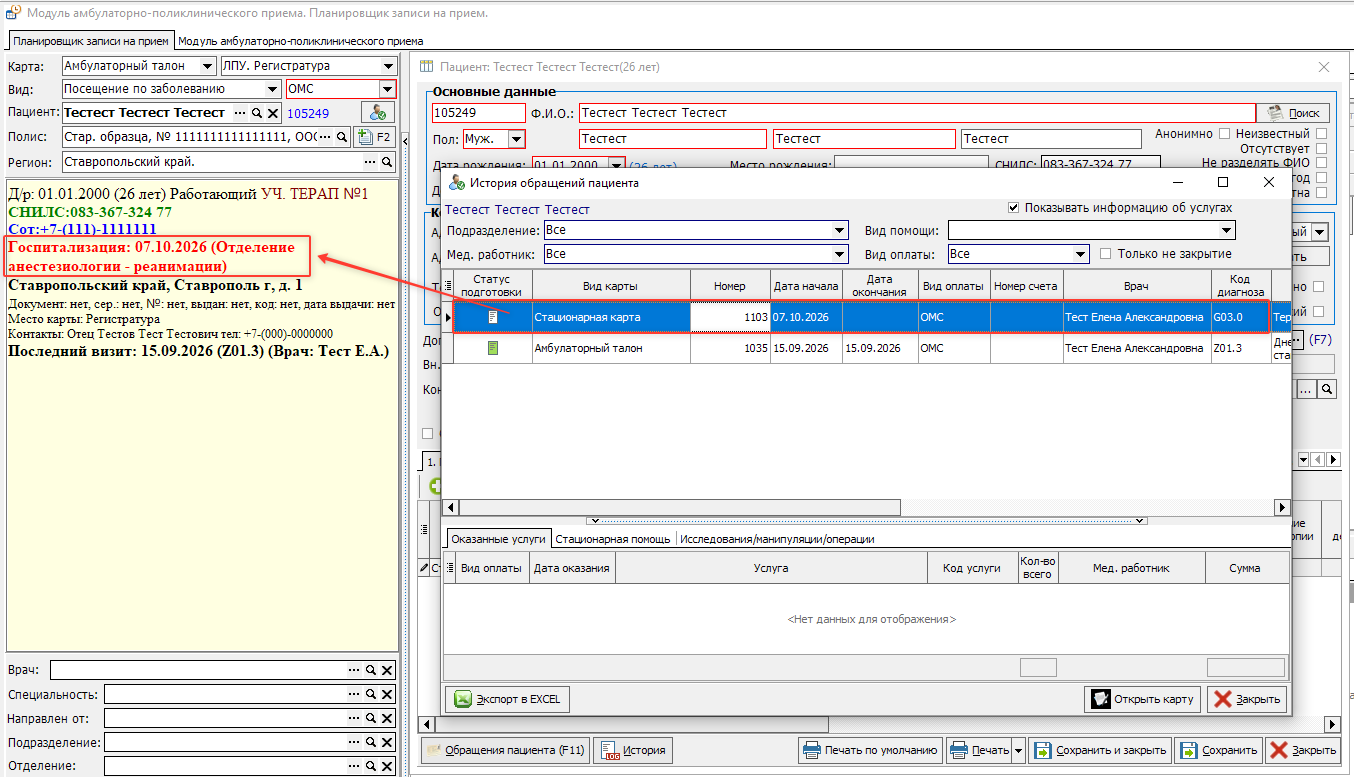The height and width of the screenshot is (777, 1354).
Task: Open the Подразделение dropdown in the history dialog
Action: 839,231
